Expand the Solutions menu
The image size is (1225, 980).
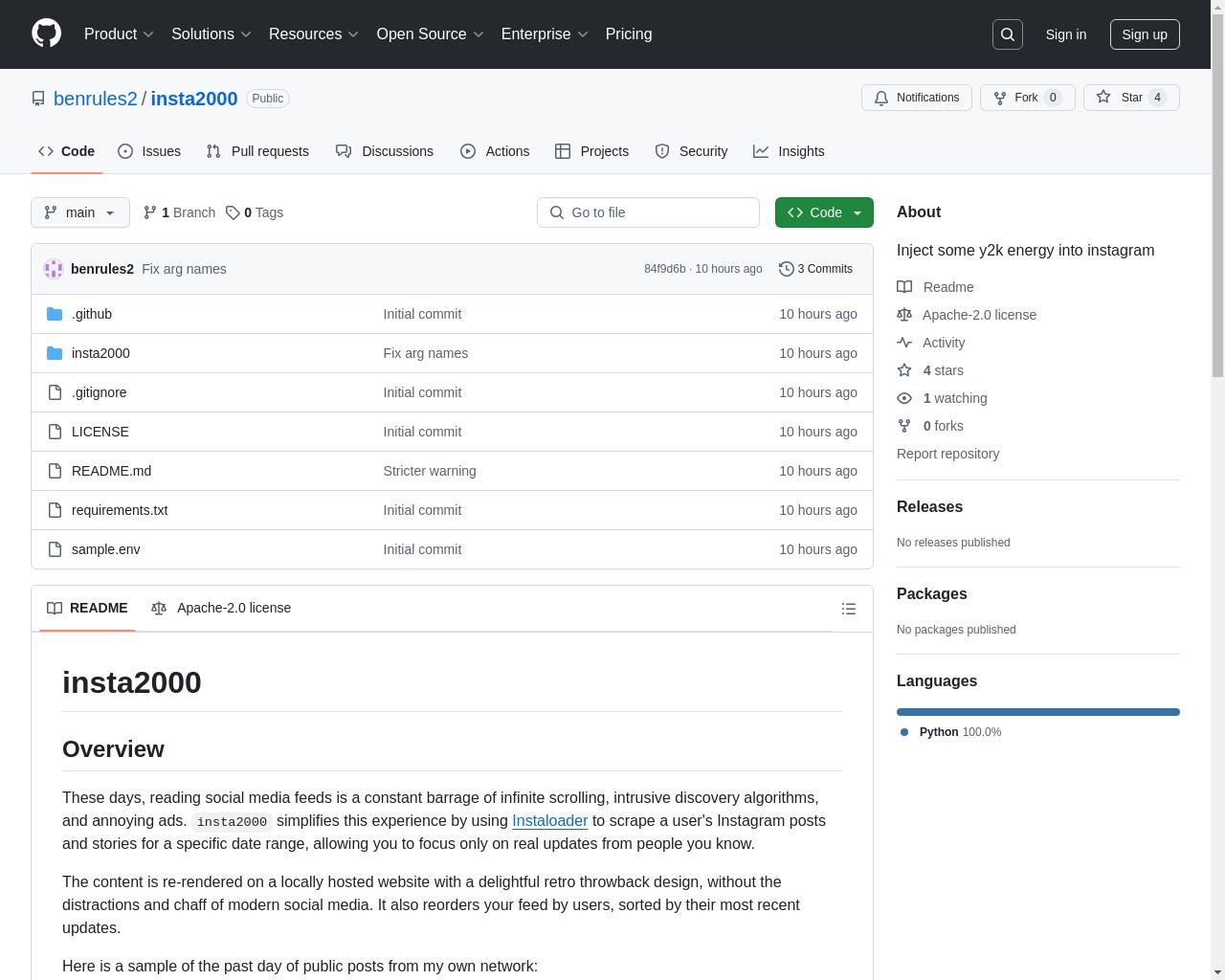[x=211, y=33]
